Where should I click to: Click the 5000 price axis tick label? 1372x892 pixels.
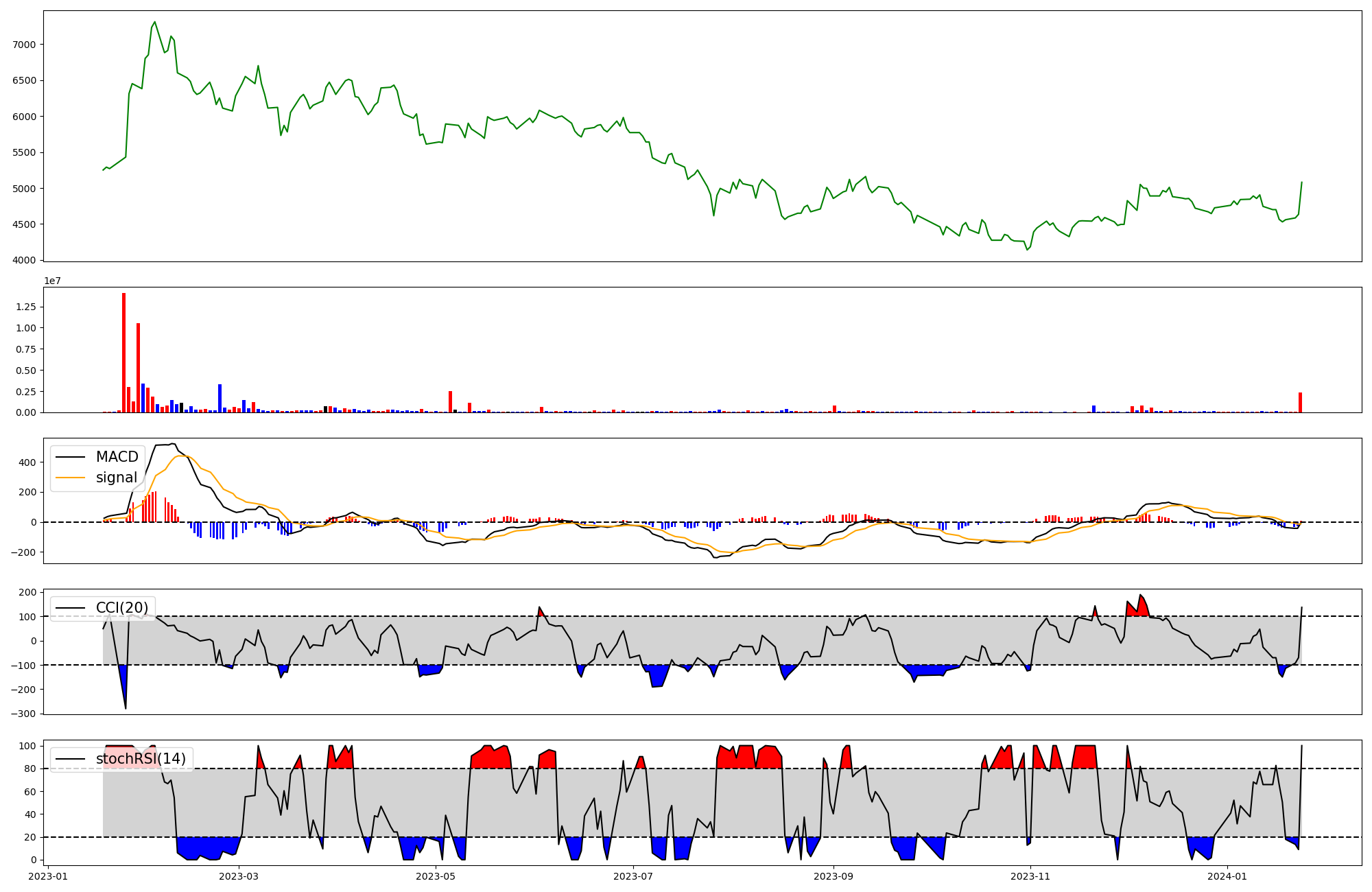tap(25, 189)
